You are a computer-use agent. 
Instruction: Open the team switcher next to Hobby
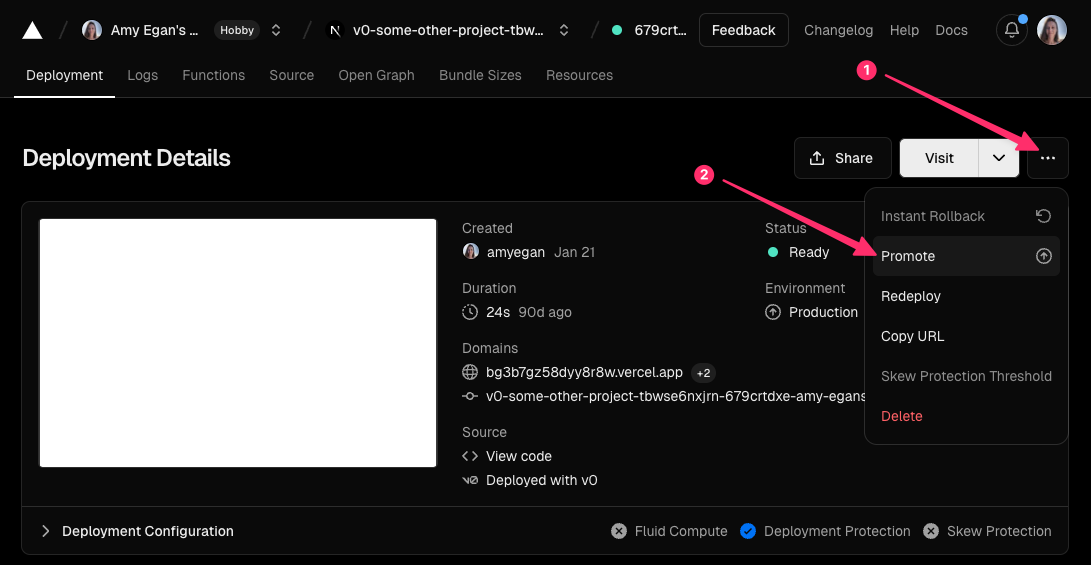pyautogui.click(x=276, y=30)
